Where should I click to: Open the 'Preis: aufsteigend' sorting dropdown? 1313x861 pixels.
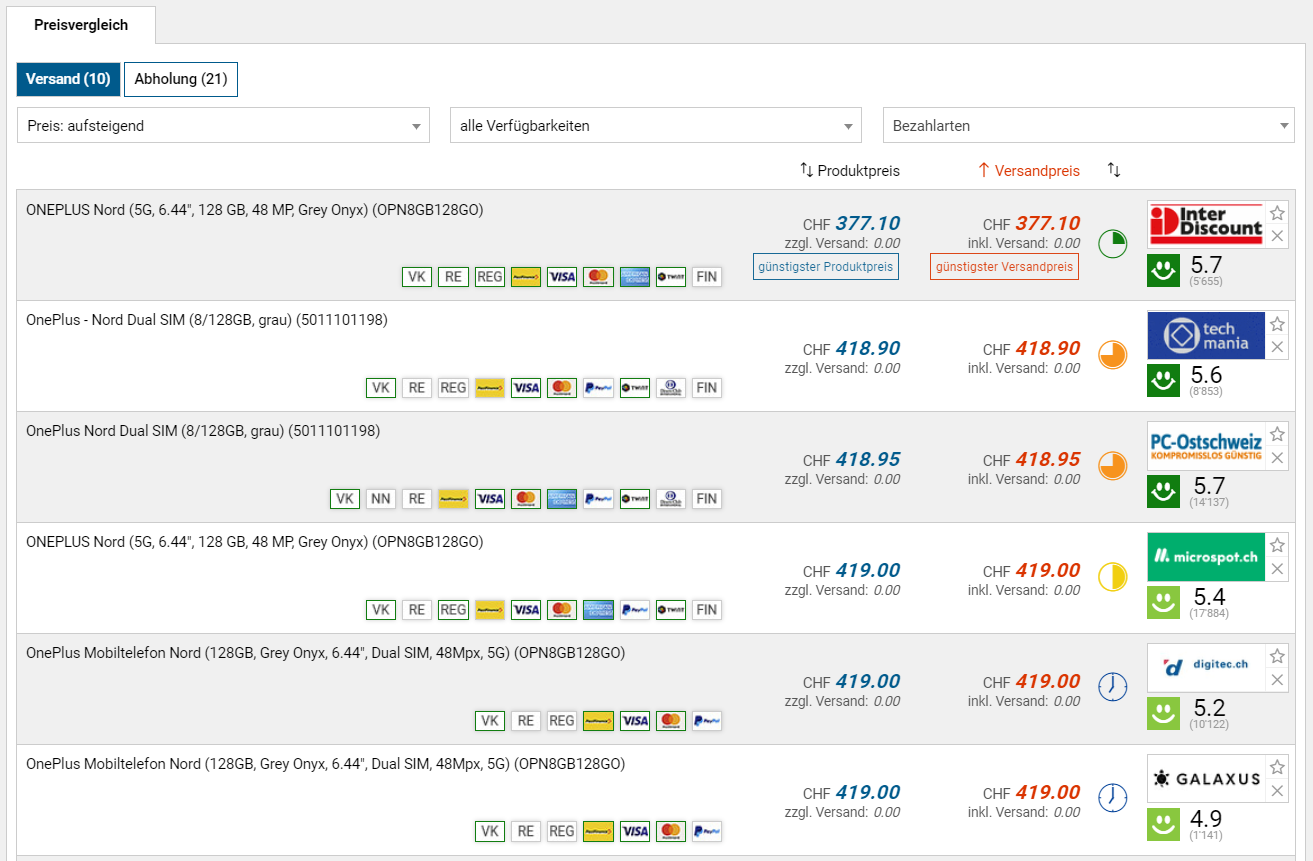(223, 126)
